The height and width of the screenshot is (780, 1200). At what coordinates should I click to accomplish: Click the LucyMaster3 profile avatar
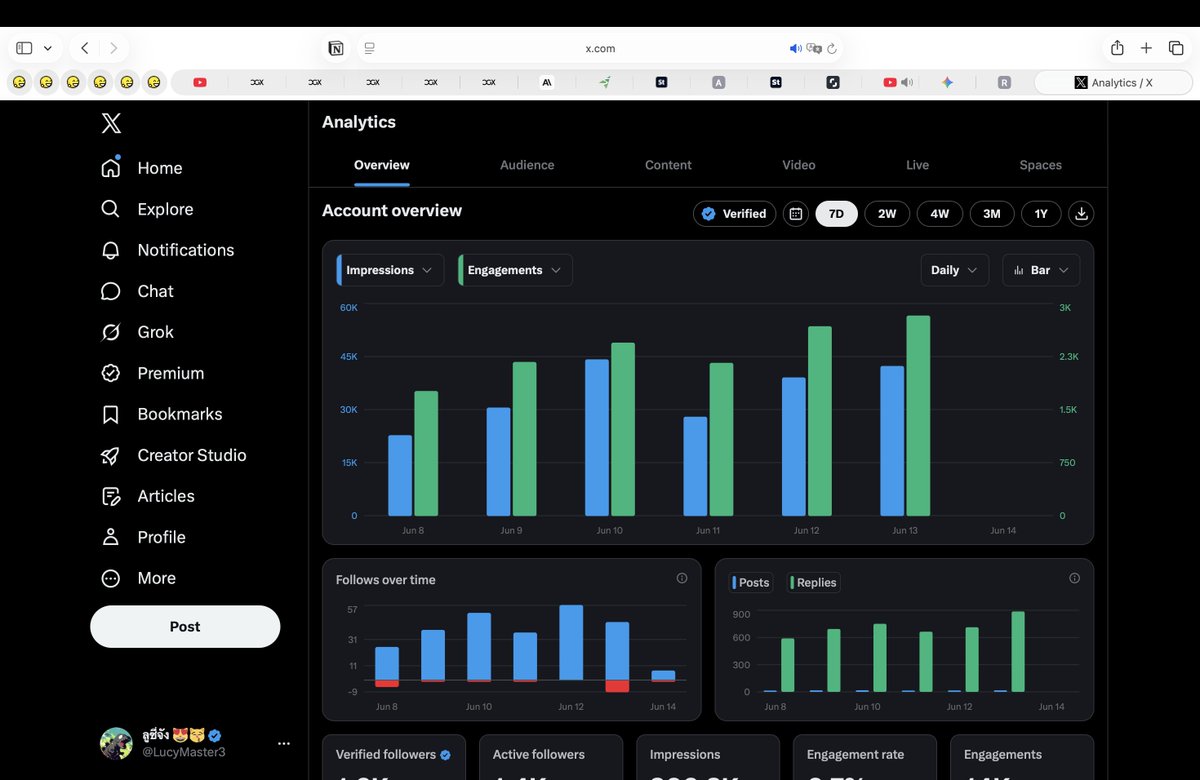[116, 744]
